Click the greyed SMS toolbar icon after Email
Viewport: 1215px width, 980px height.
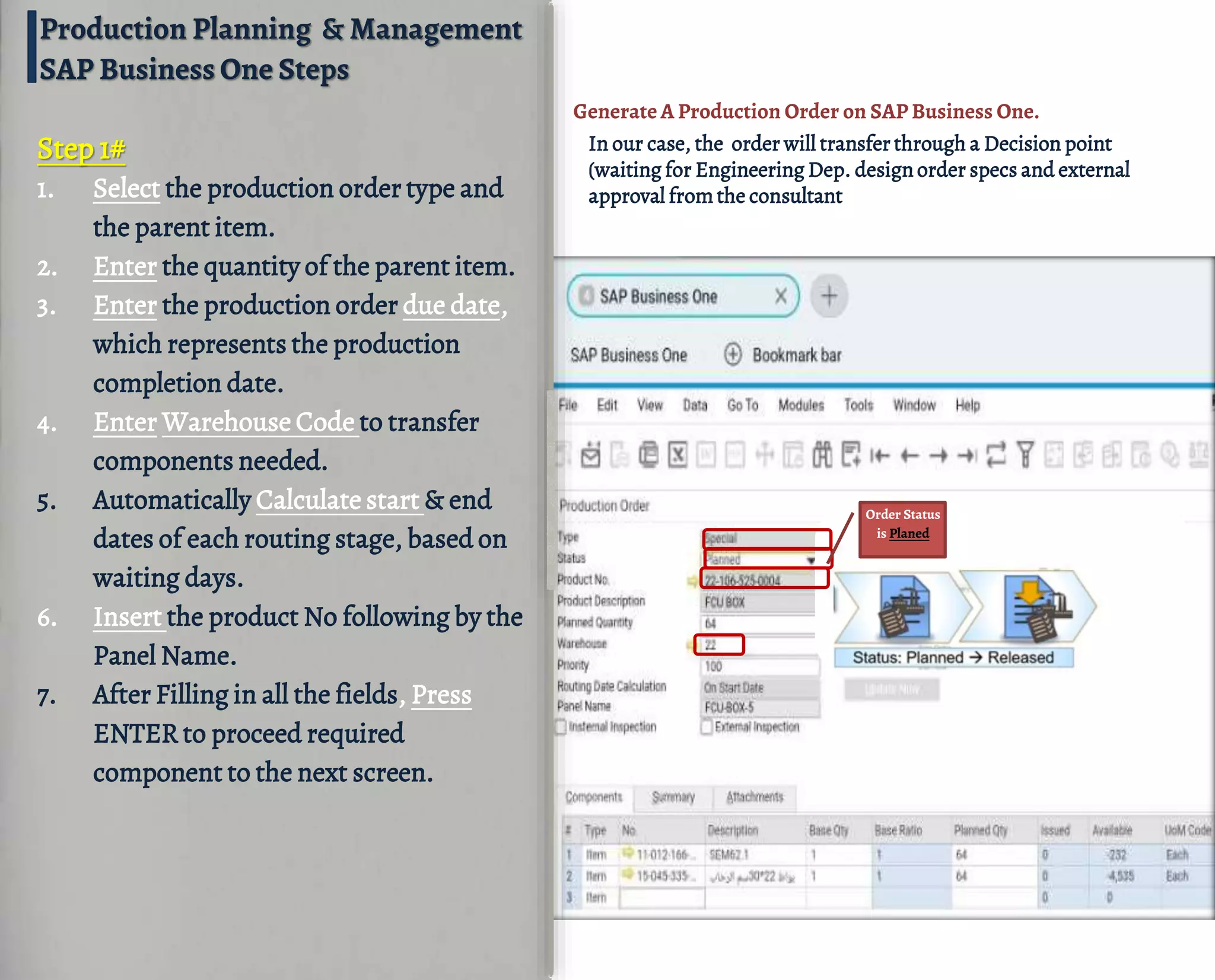(x=619, y=456)
